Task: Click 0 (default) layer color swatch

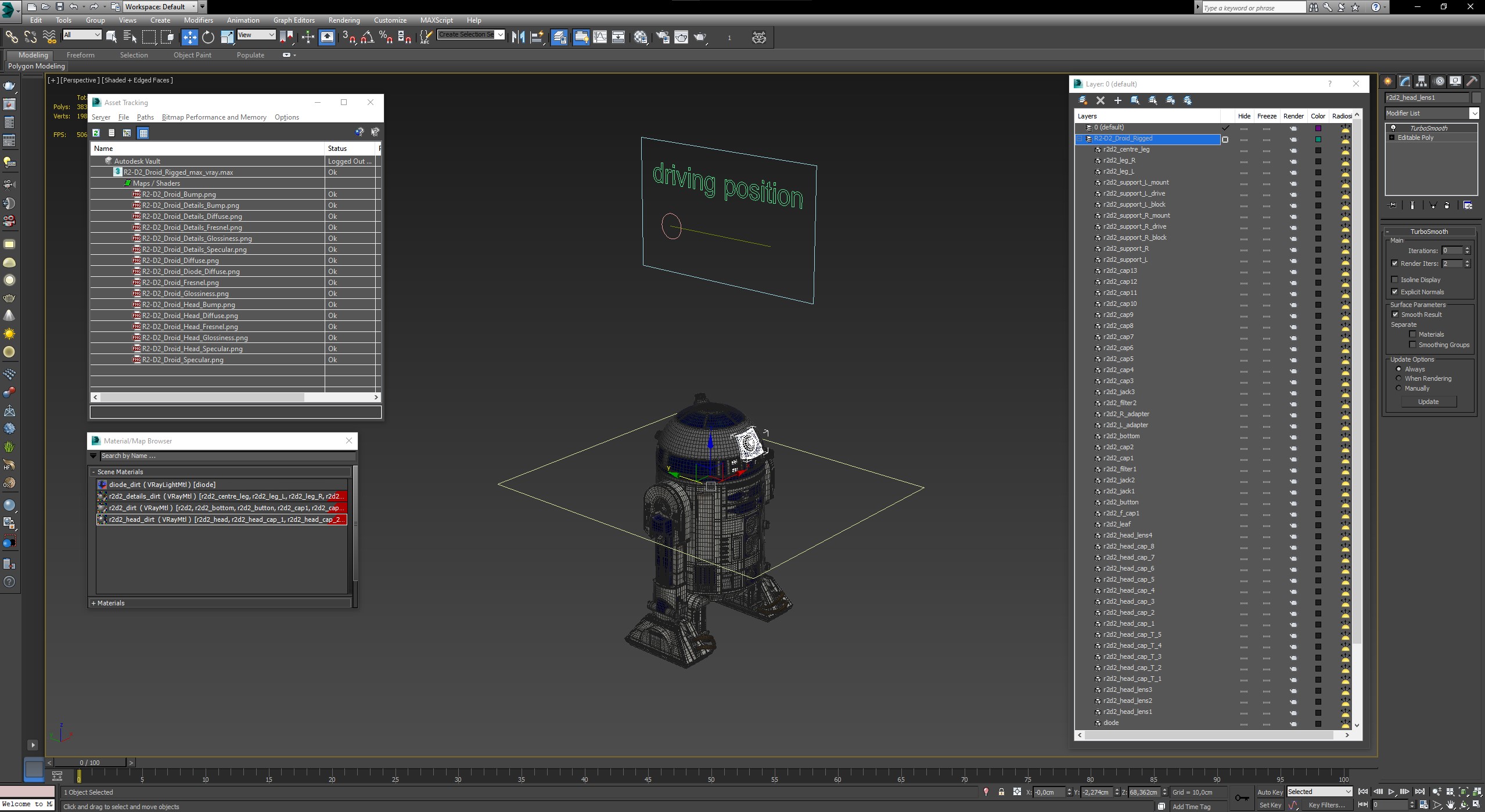Action: click(1318, 128)
